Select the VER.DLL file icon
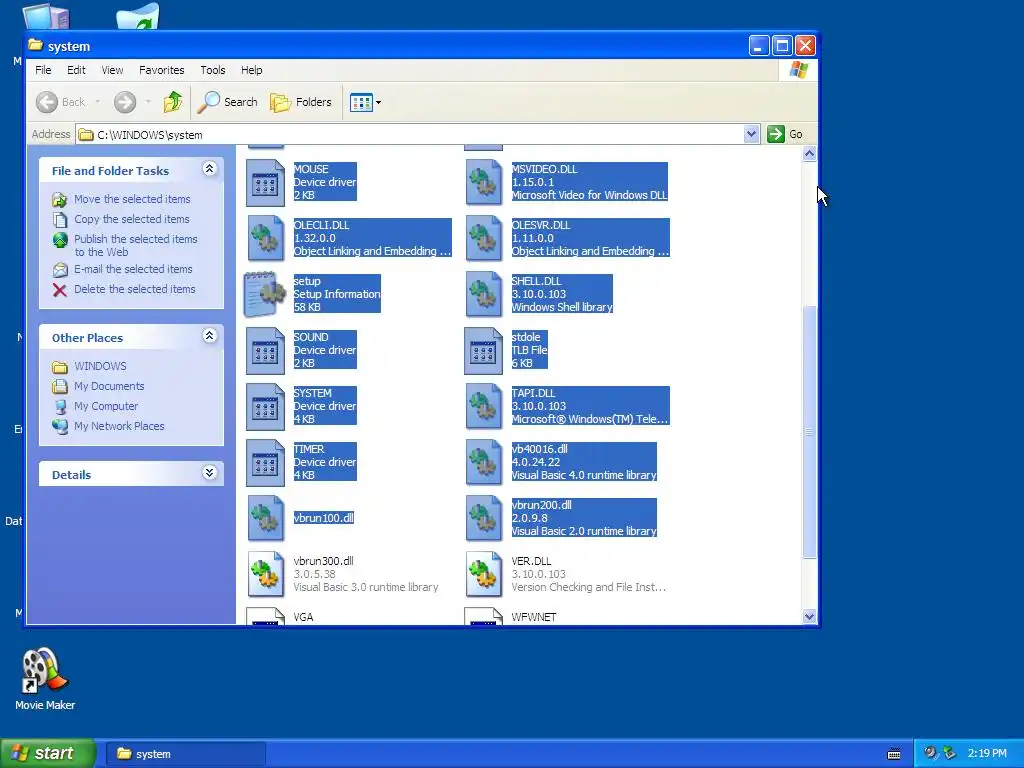This screenshot has width=1024, height=768. 484,575
